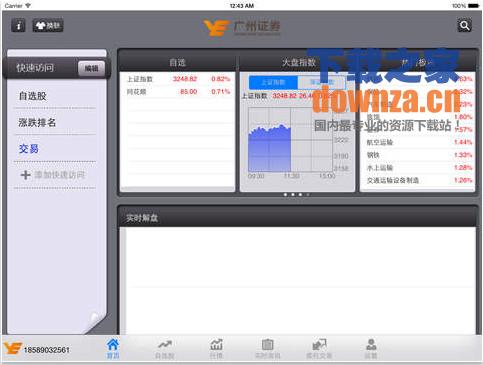Open the watchlist trend-arrow tab icon
Viewport: 483px width, 365px height.
click(x=165, y=344)
